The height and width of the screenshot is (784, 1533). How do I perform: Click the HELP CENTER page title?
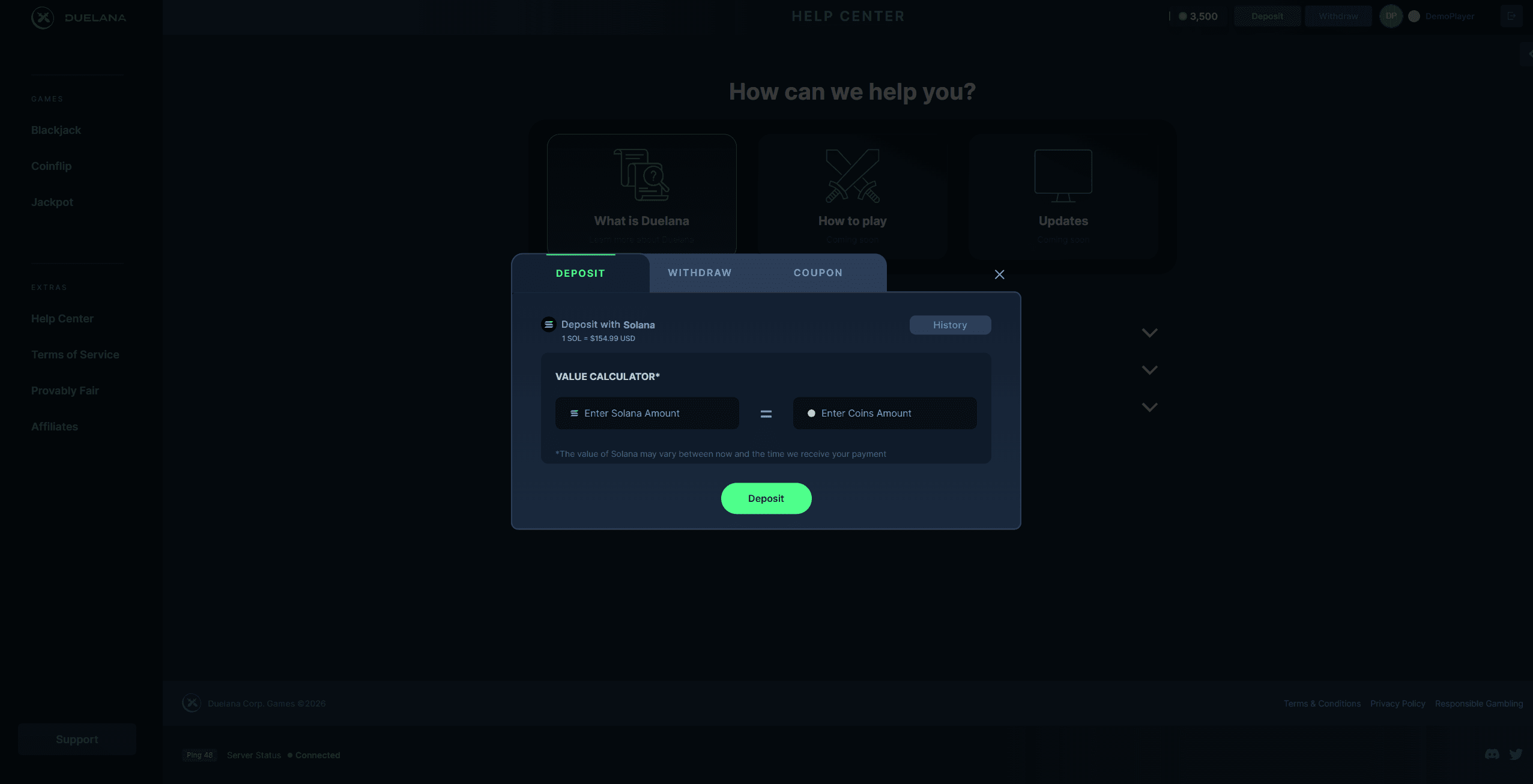848,16
